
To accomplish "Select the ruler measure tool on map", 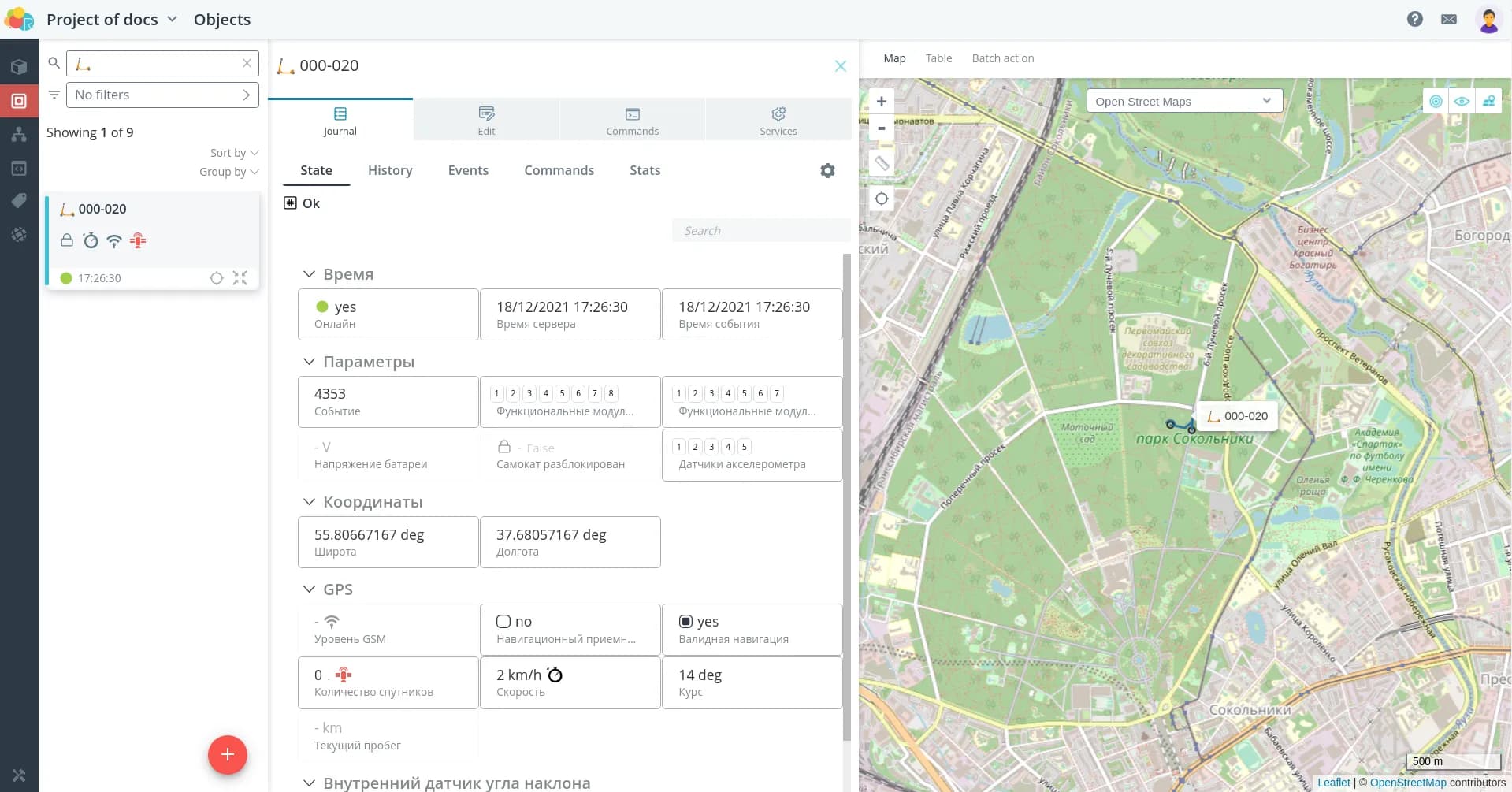I will (882, 163).
